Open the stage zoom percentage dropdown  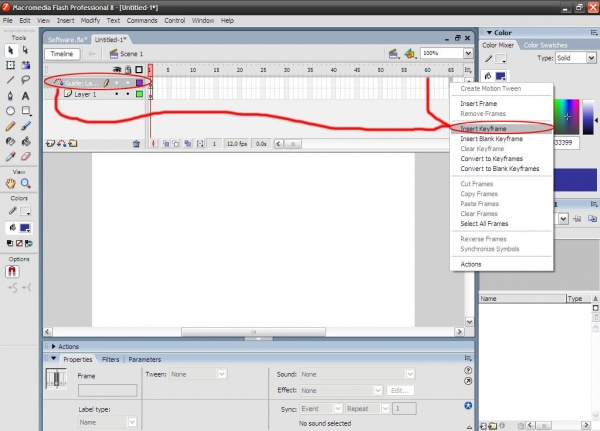click(x=468, y=53)
